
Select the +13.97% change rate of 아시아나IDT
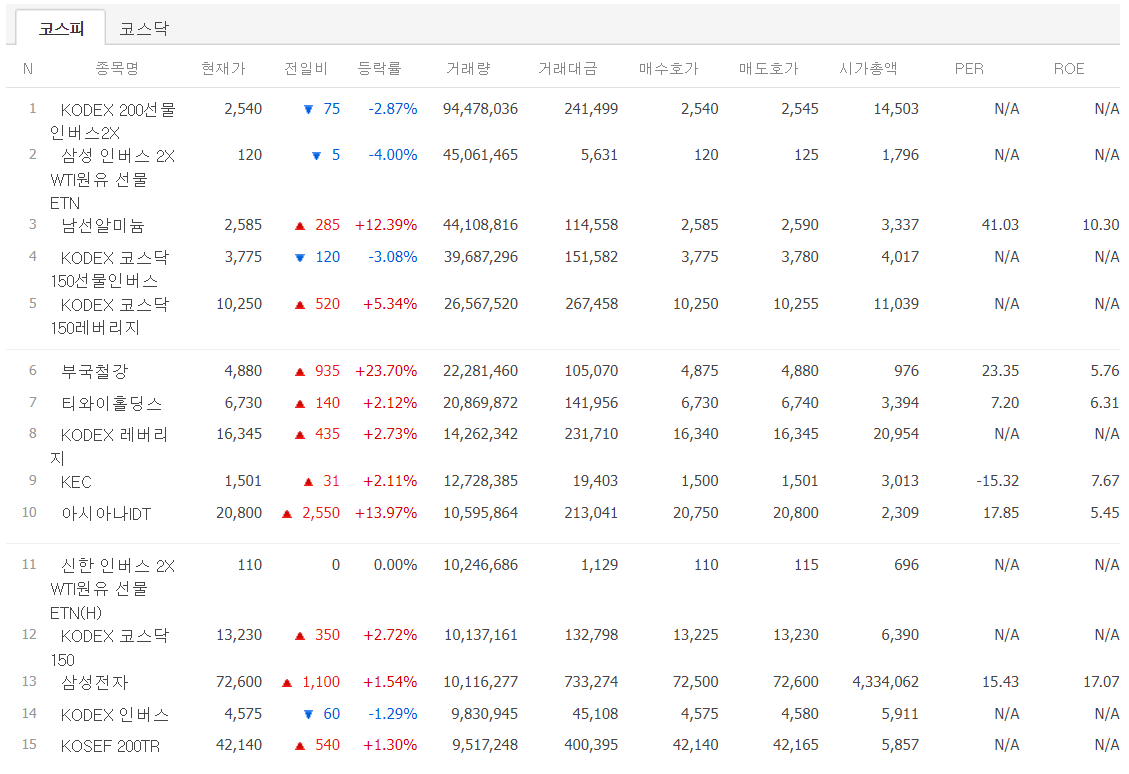click(x=386, y=513)
